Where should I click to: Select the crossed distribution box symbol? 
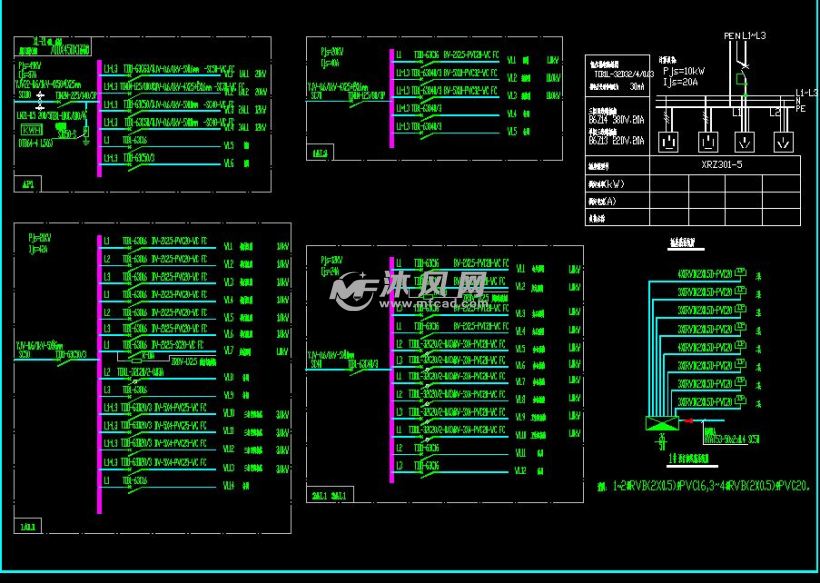point(660,423)
